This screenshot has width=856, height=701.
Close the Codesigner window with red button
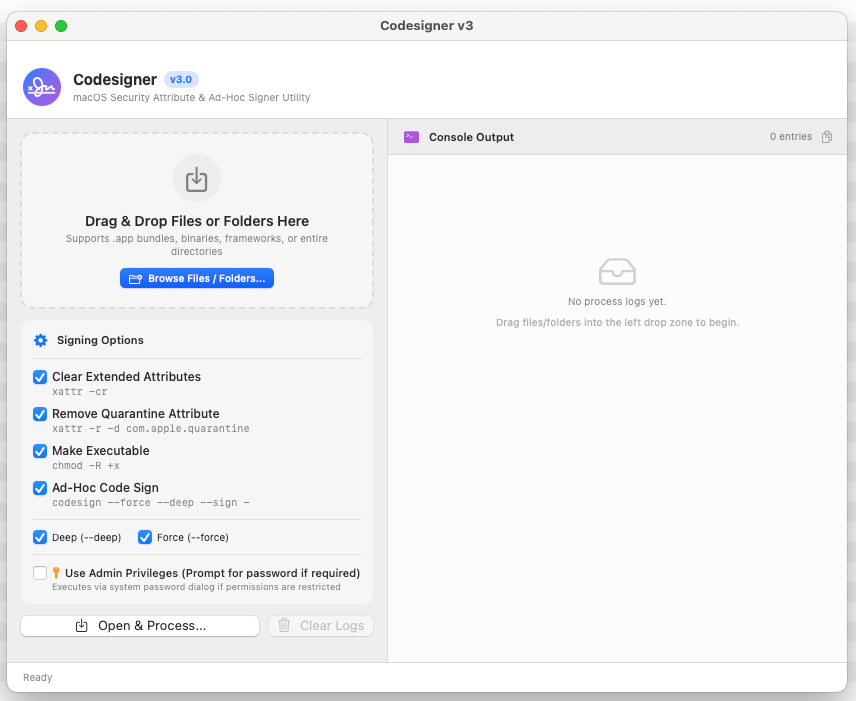21,26
